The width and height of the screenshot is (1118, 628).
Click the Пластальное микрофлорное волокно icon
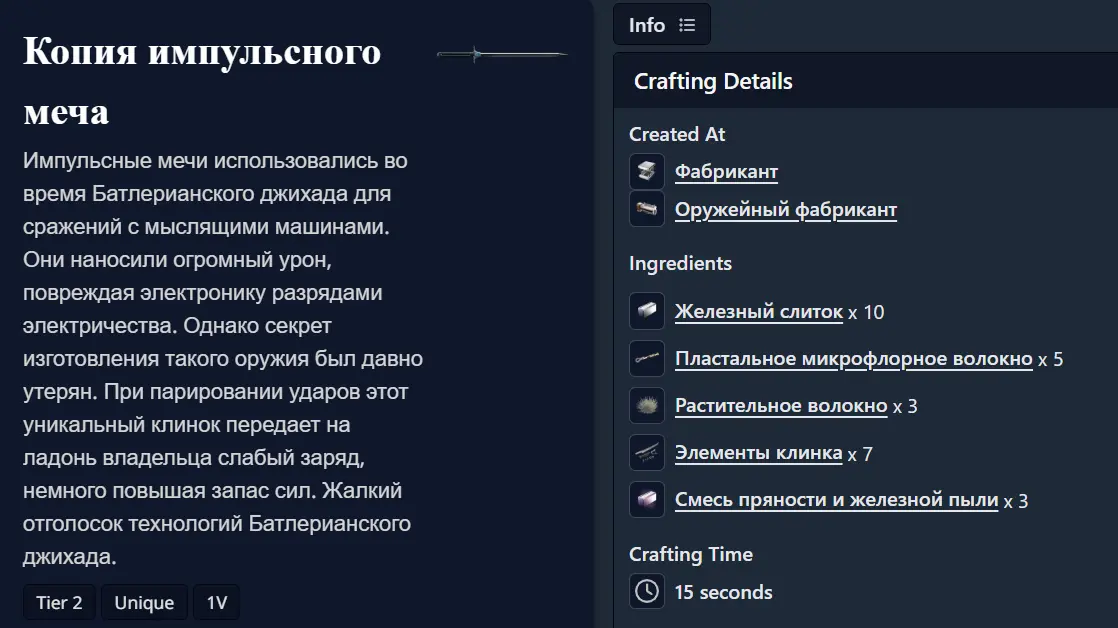coord(647,358)
